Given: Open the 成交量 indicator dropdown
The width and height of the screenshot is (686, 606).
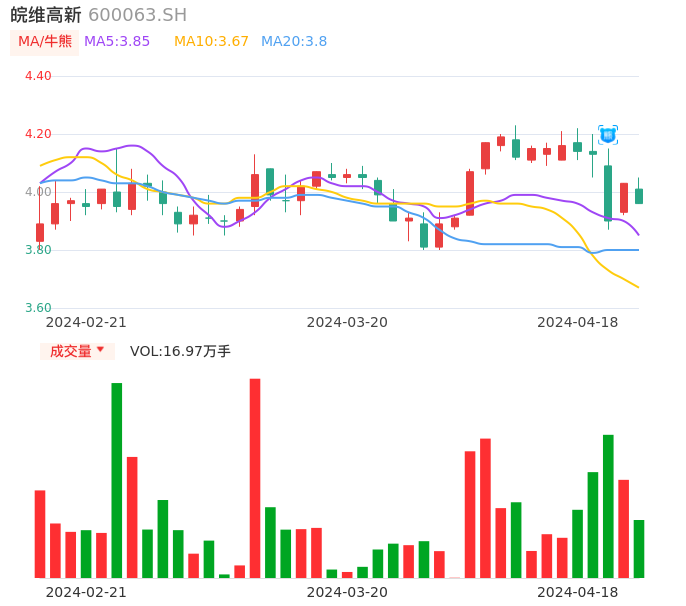Looking at the screenshot, I should tap(77, 351).
